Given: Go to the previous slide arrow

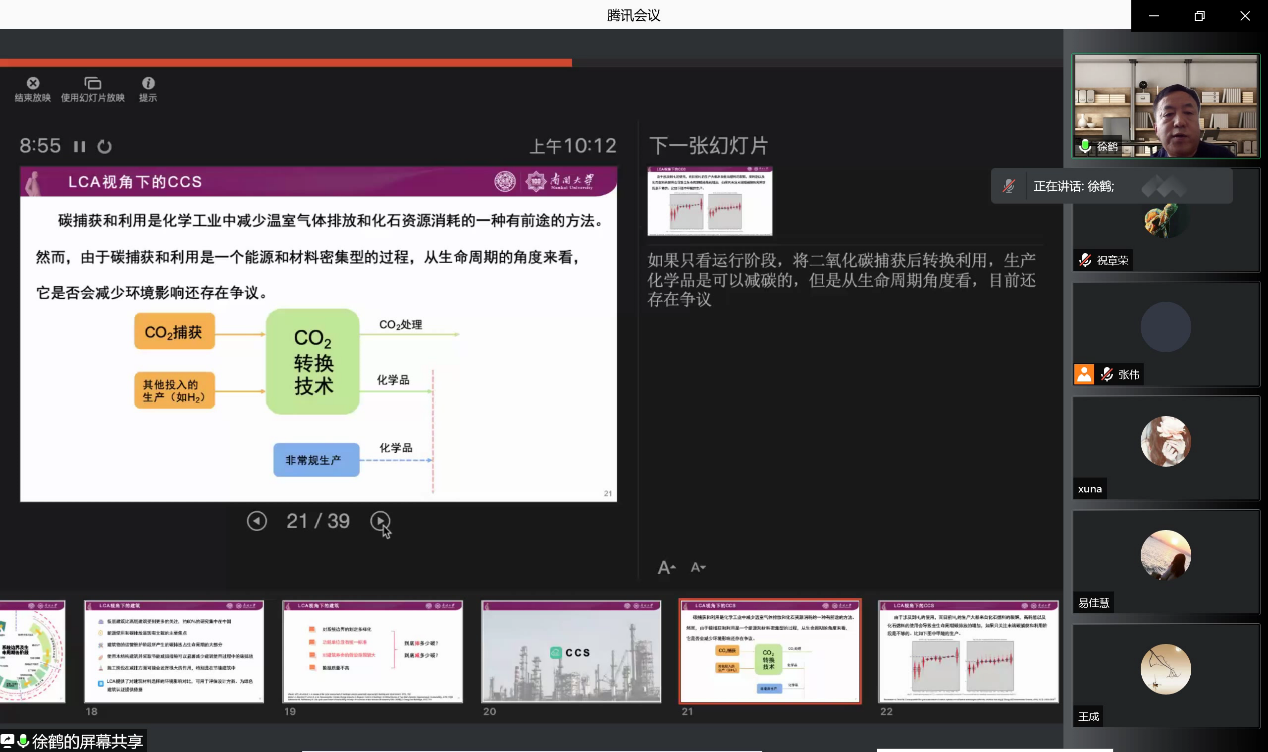Looking at the screenshot, I should [x=257, y=521].
